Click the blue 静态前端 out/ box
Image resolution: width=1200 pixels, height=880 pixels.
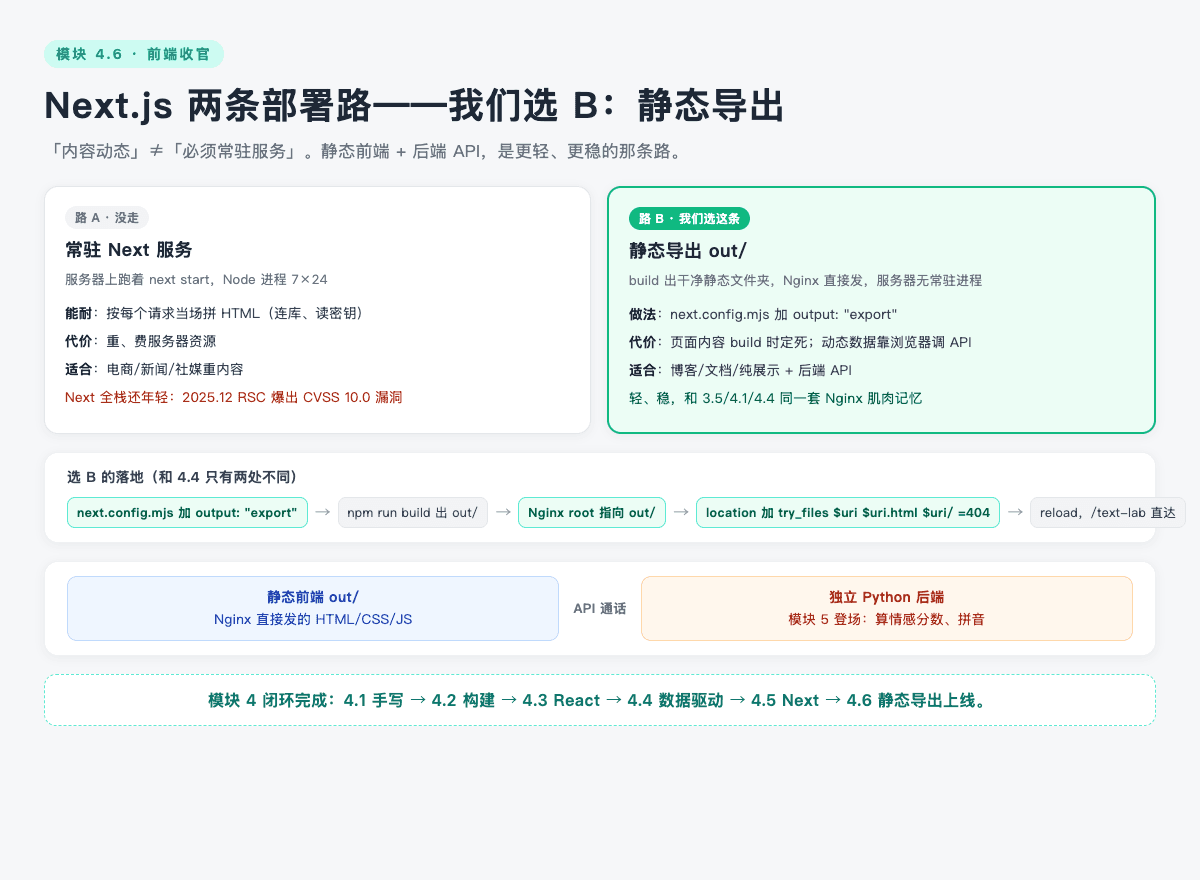[313, 608]
